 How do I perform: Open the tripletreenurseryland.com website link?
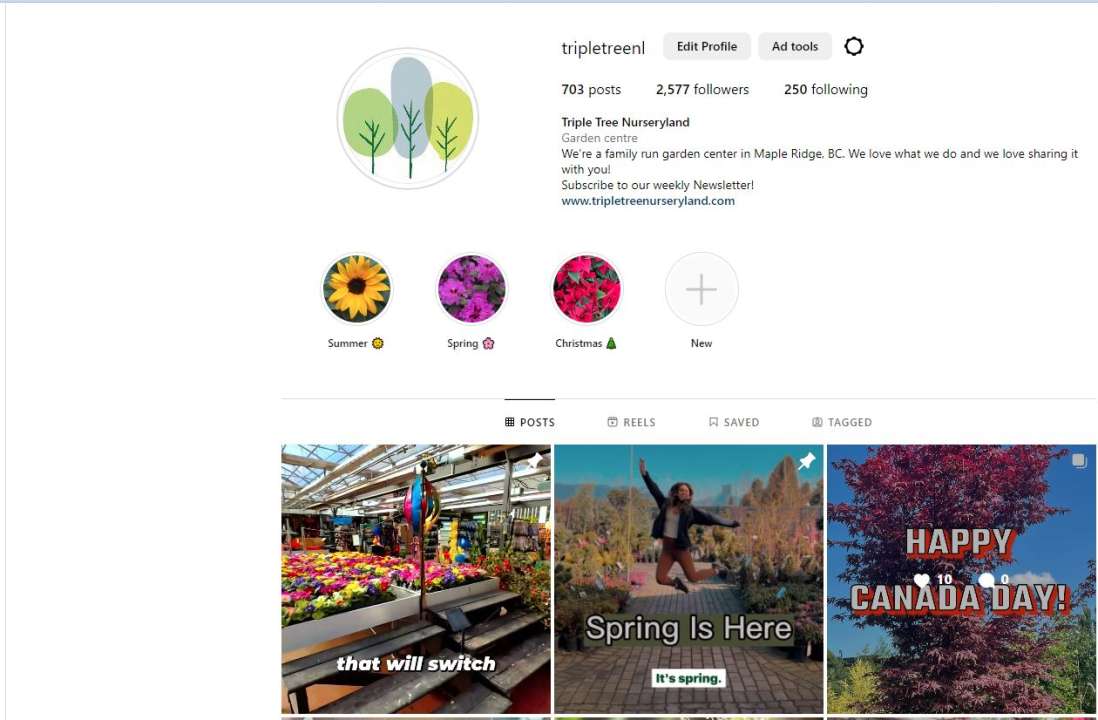point(648,200)
